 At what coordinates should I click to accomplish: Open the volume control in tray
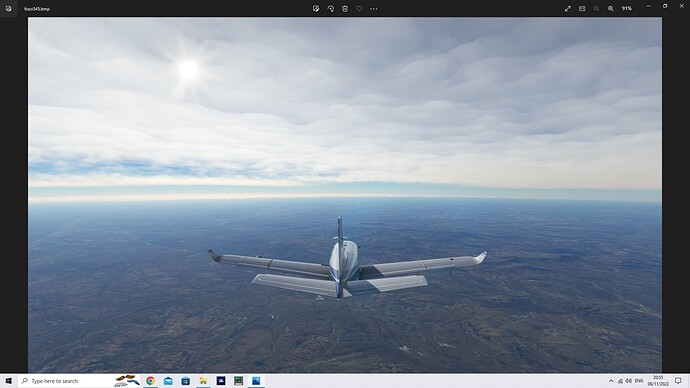(628, 381)
